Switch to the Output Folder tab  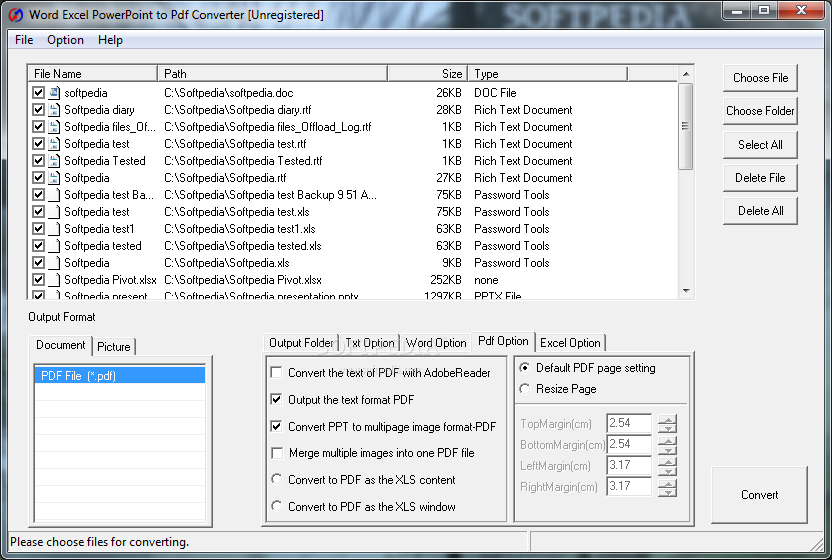point(301,343)
